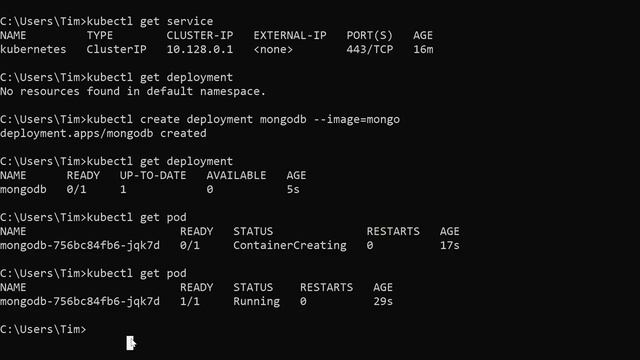Select the EXTERNAL-IP column header
The width and height of the screenshot is (640, 360).
coord(290,36)
